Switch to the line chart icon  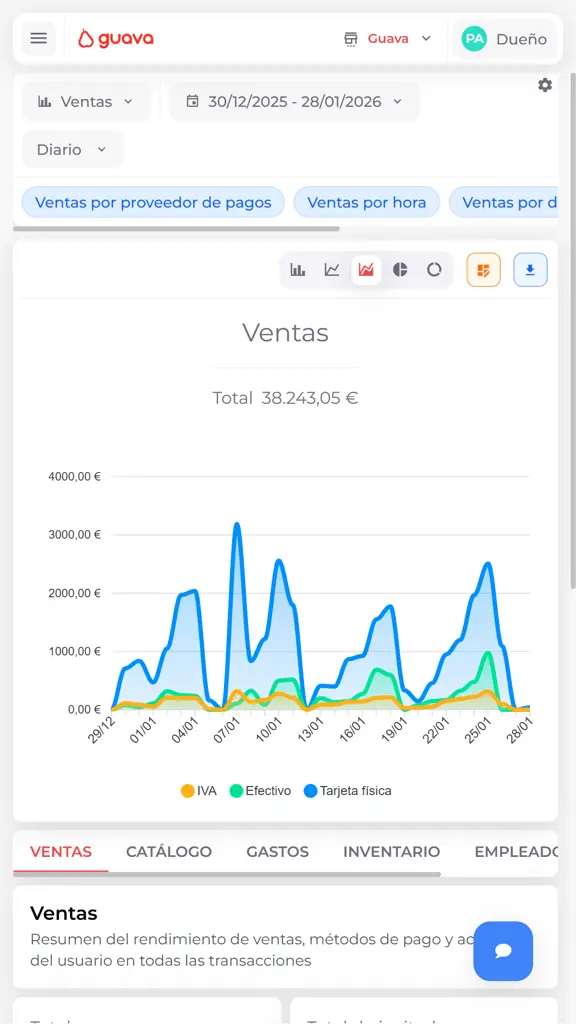(x=332, y=269)
